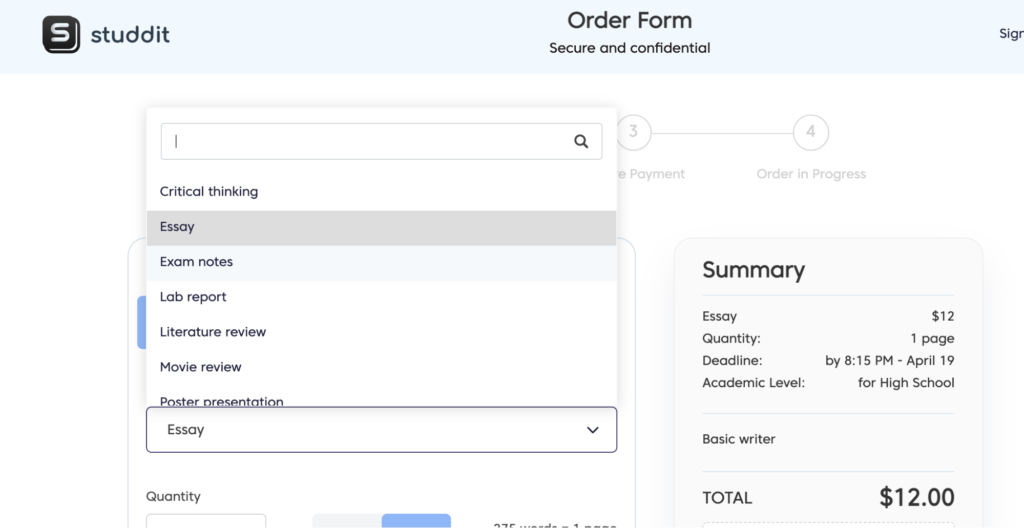The height and width of the screenshot is (528, 1024).
Task: Click step 3 circle in progress bar
Action: (x=633, y=133)
